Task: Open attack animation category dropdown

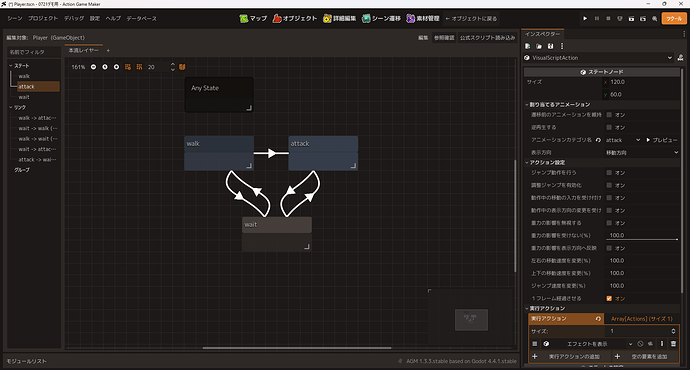Action: [x=623, y=140]
